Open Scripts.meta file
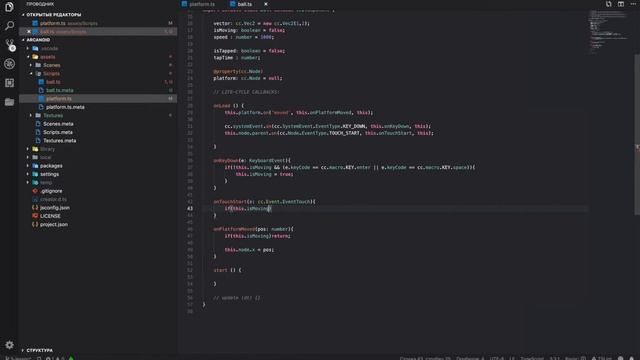The width and height of the screenshot is (640, 360). point(58,132)
